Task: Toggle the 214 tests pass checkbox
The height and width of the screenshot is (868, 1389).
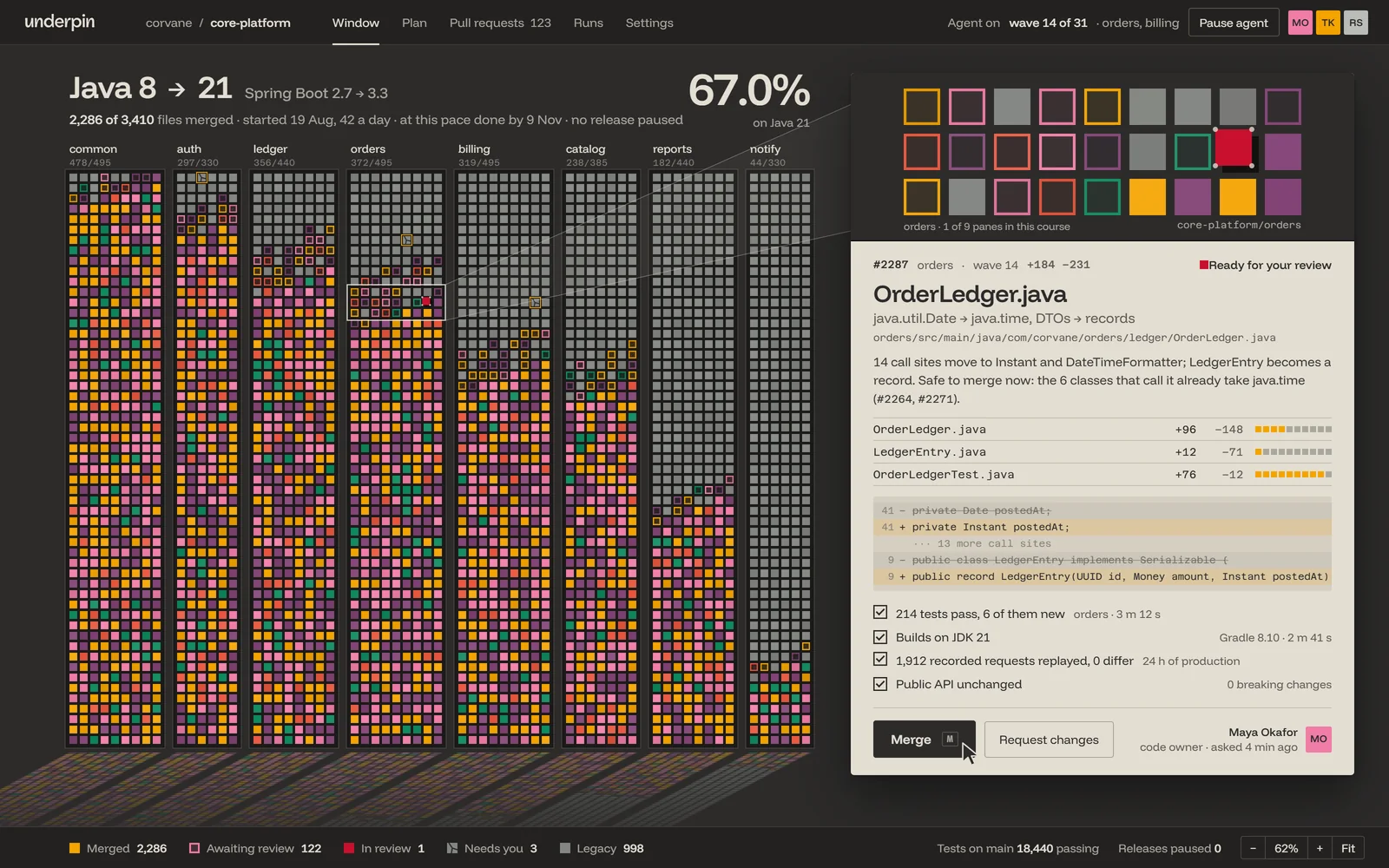Action: tap(880, 613)
